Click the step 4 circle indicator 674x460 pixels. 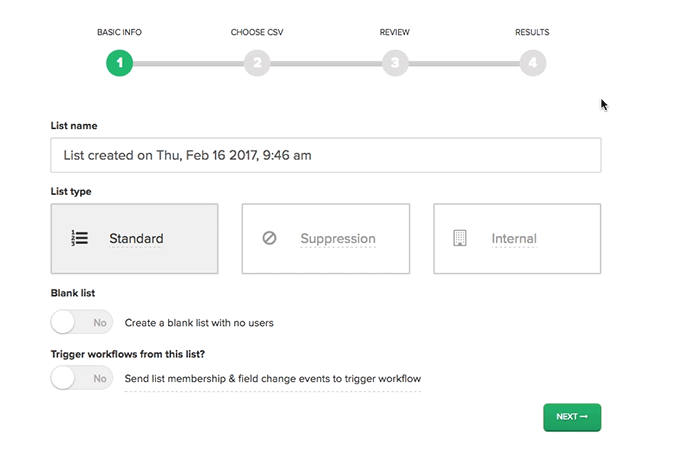pos(533,63)
